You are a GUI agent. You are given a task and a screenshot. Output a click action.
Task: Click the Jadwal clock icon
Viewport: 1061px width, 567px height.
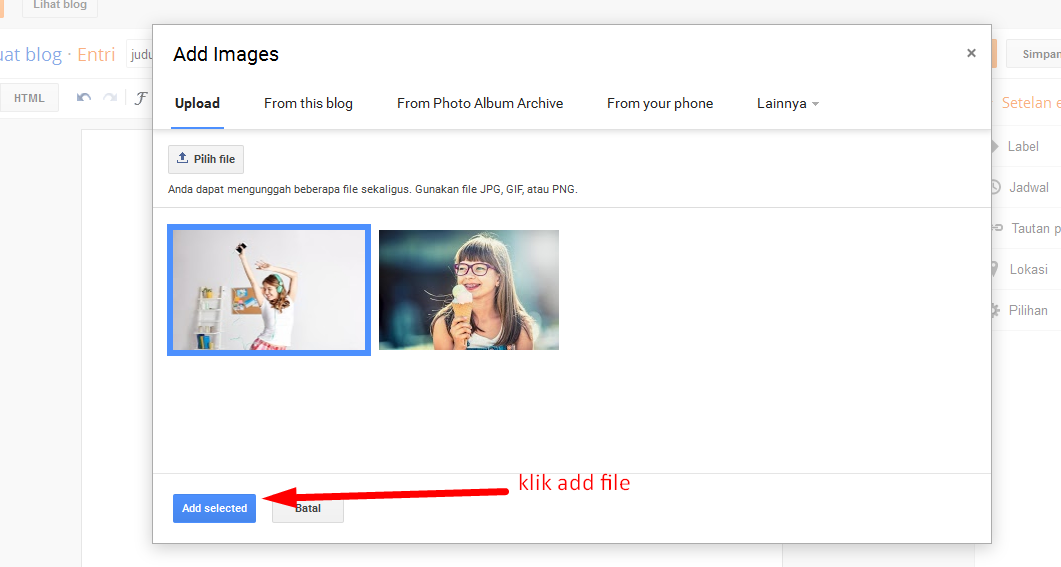point(995,187)
